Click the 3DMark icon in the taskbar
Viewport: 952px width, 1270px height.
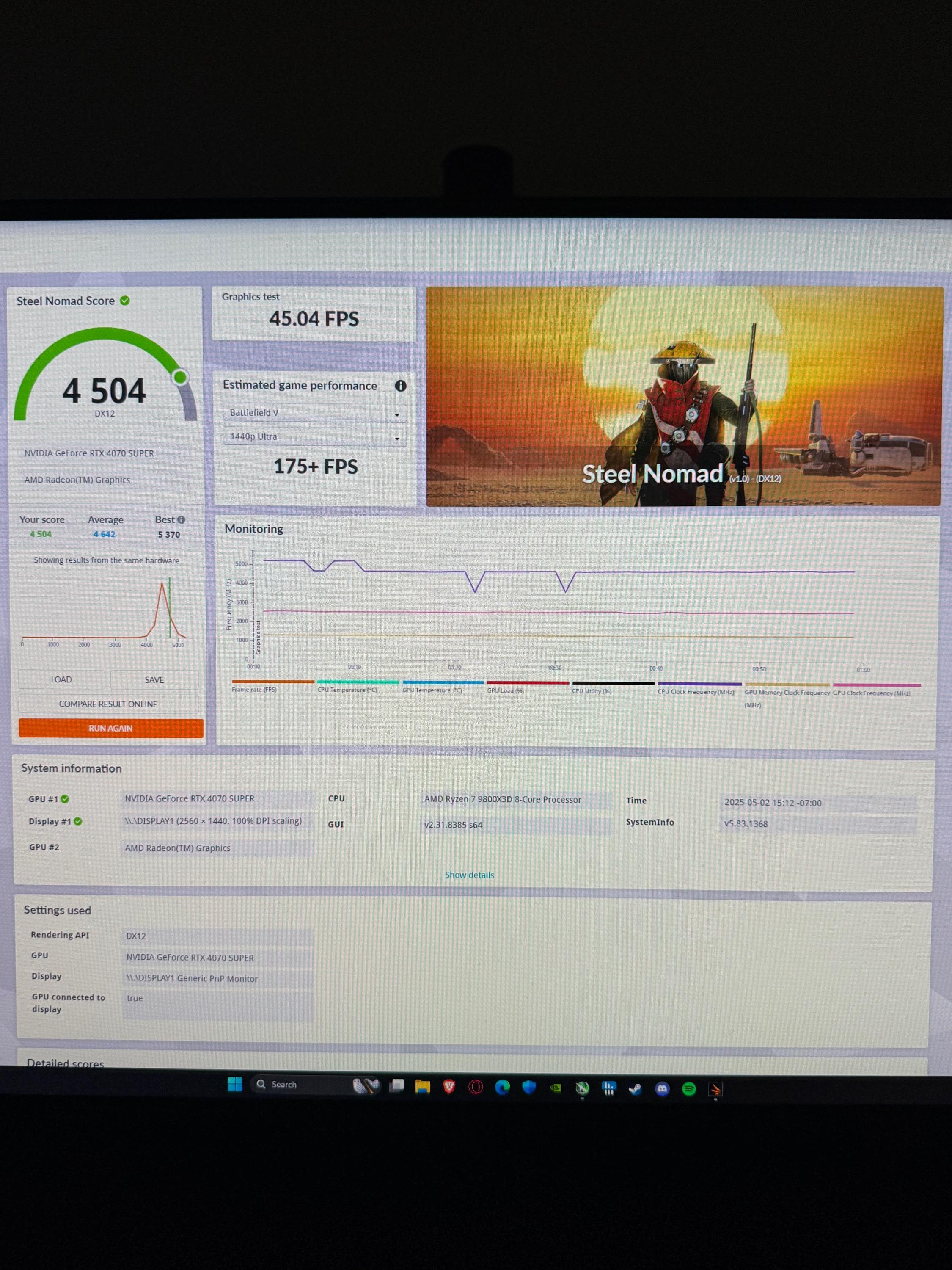715,1089
